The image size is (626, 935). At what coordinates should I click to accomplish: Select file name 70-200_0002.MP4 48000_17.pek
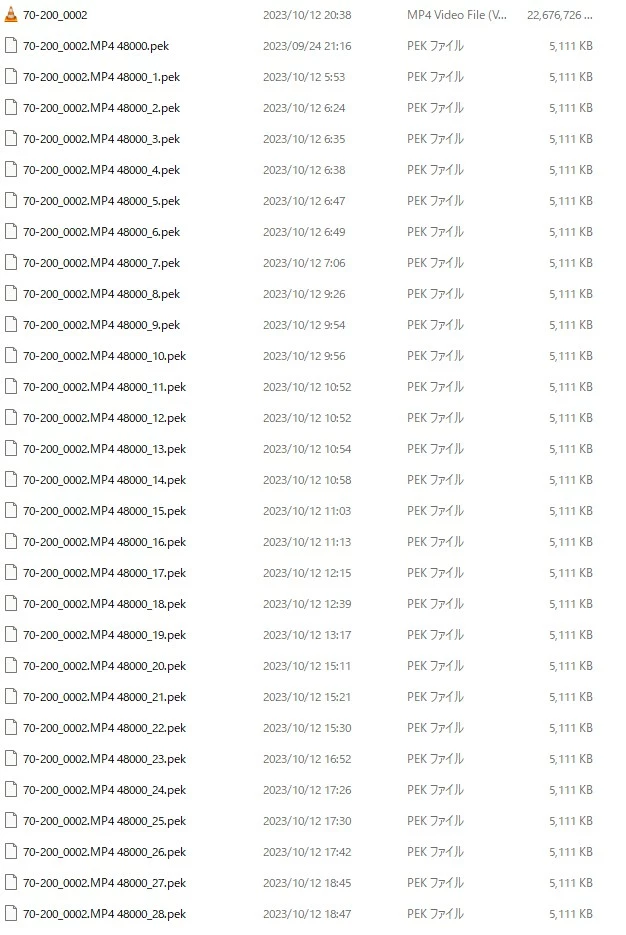104,573
